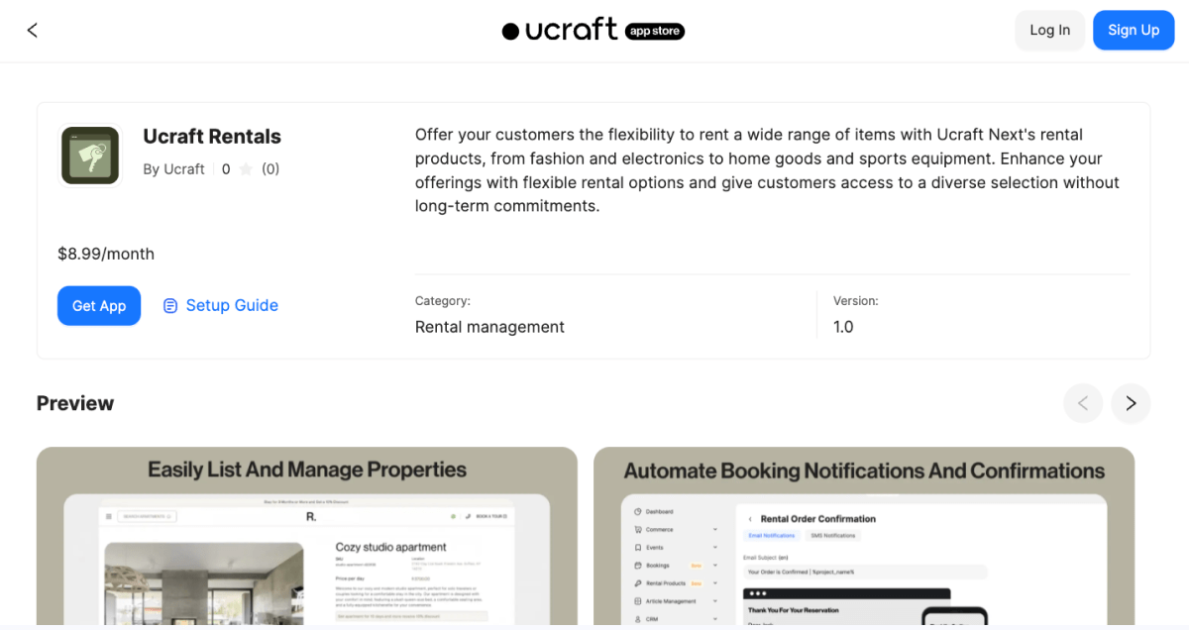Viewport: 1189px width, 630px height.
Task: Click the Get App button
Action: (98, 305)
